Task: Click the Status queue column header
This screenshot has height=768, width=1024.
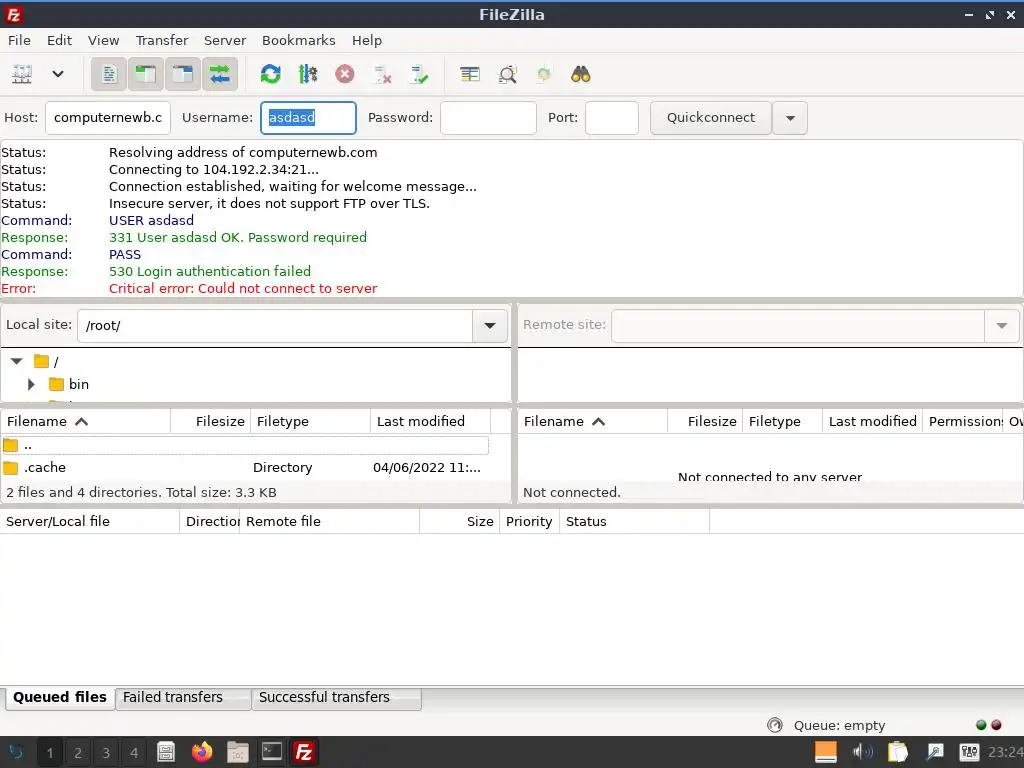Action: point(634,521)
